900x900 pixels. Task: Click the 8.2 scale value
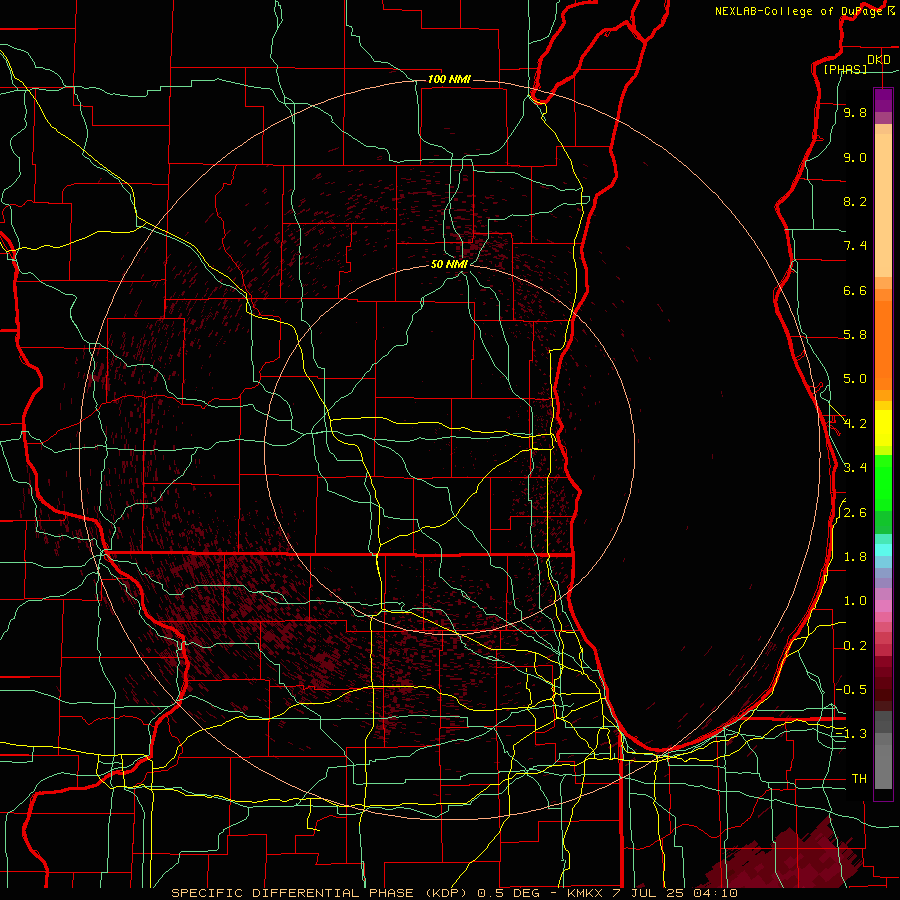(855, 201)
